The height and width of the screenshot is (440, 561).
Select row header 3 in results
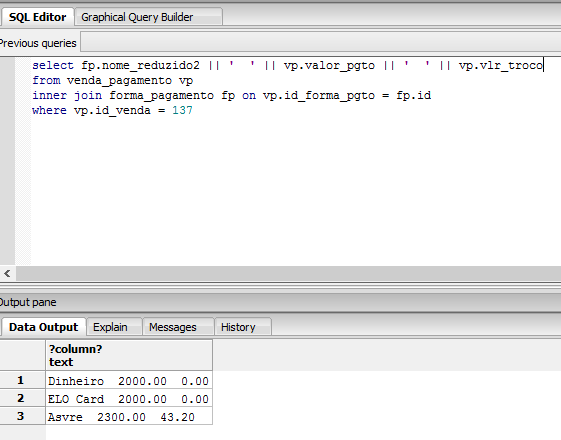click(22, 416)
